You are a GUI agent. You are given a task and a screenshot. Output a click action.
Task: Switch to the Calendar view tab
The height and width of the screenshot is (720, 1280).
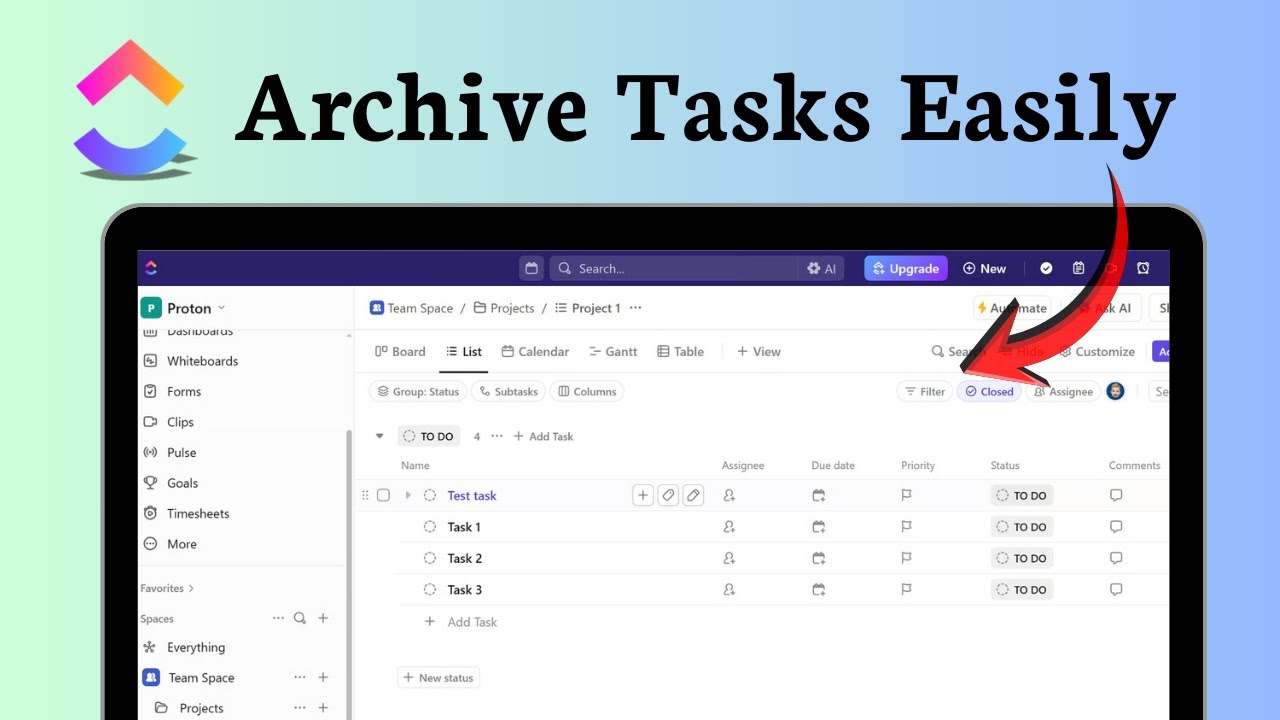pyautogui.click(x=535, y=352)
